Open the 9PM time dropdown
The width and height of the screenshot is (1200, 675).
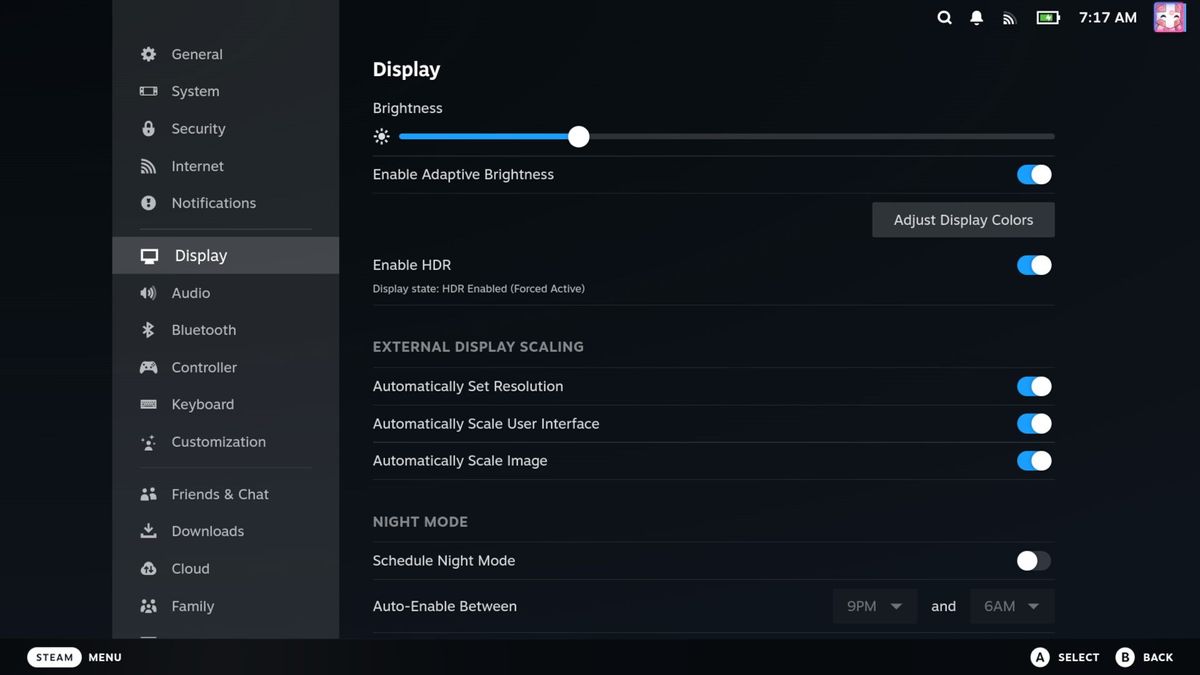point(874,606)
